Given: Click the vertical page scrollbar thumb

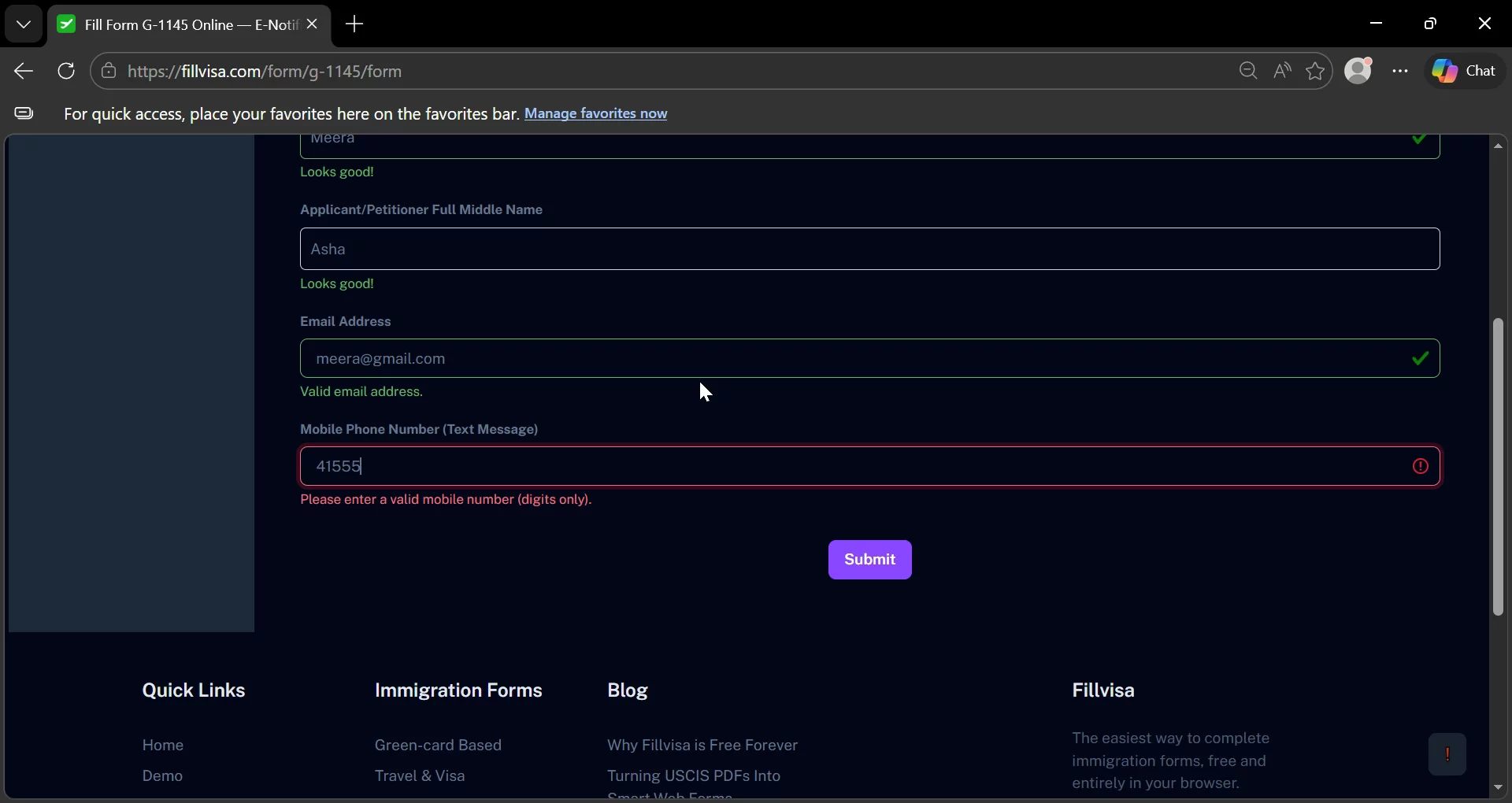Looking at the screenshot, I should 1498,467.
